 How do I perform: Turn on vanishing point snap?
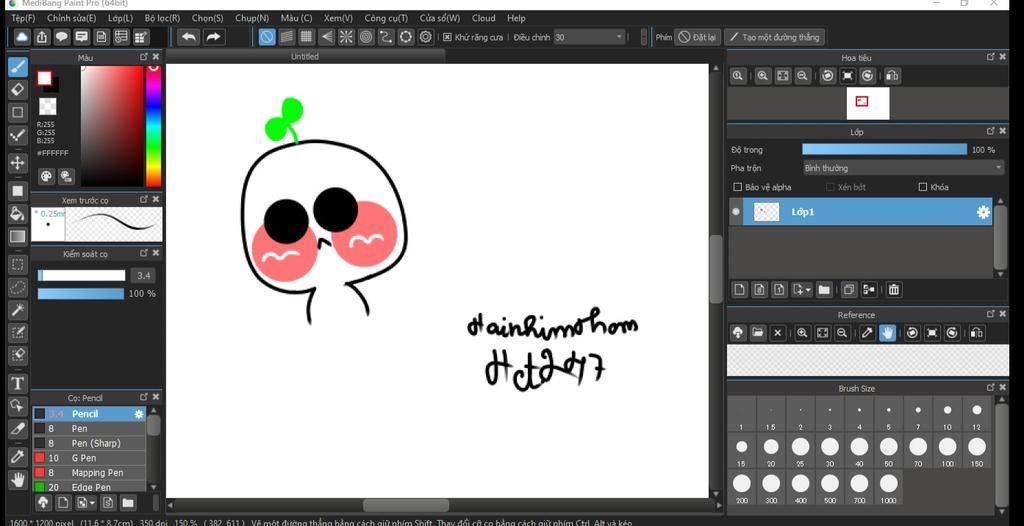tap(327, 37)
